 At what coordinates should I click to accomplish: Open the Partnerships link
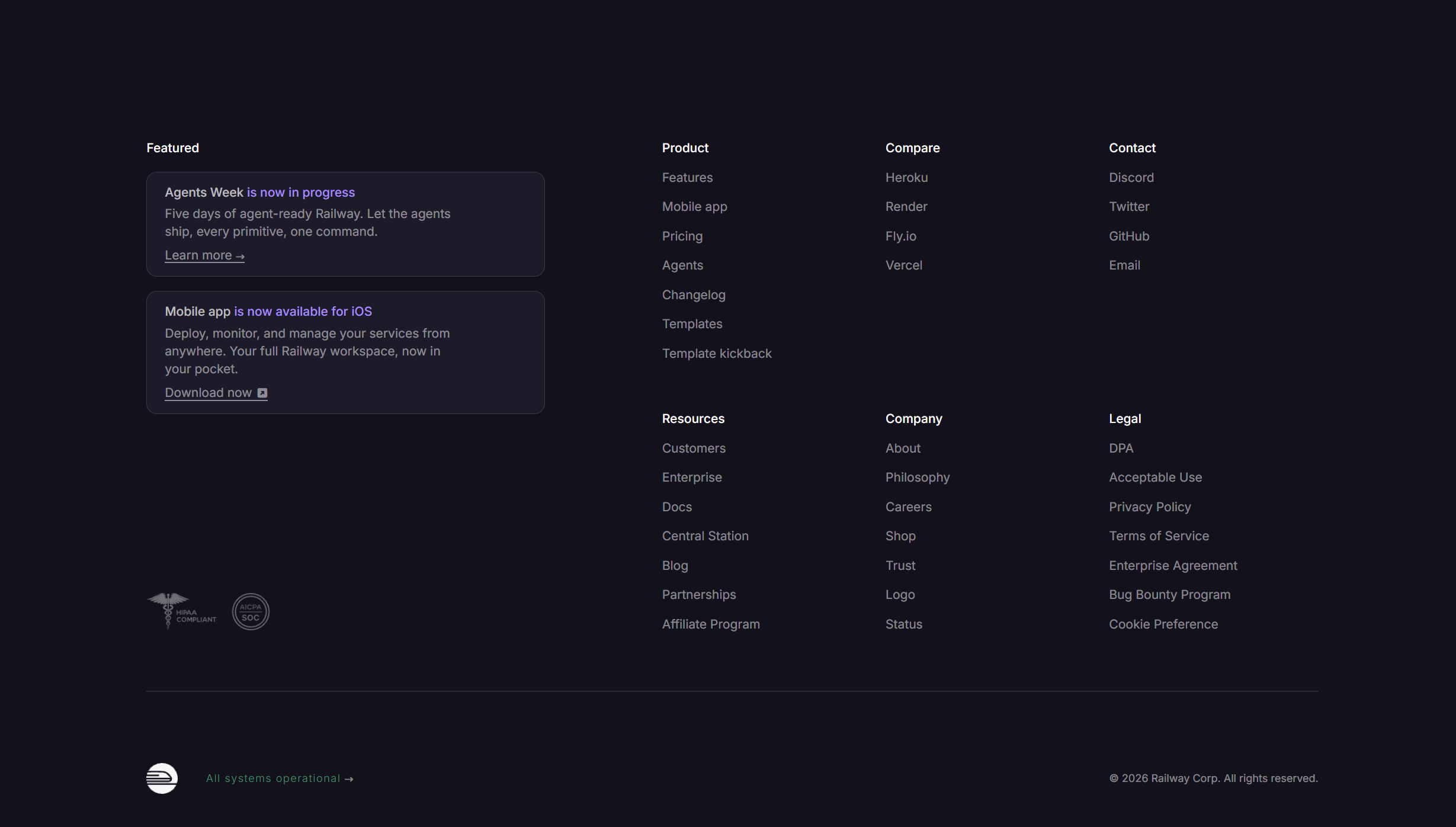pos(699,595)
